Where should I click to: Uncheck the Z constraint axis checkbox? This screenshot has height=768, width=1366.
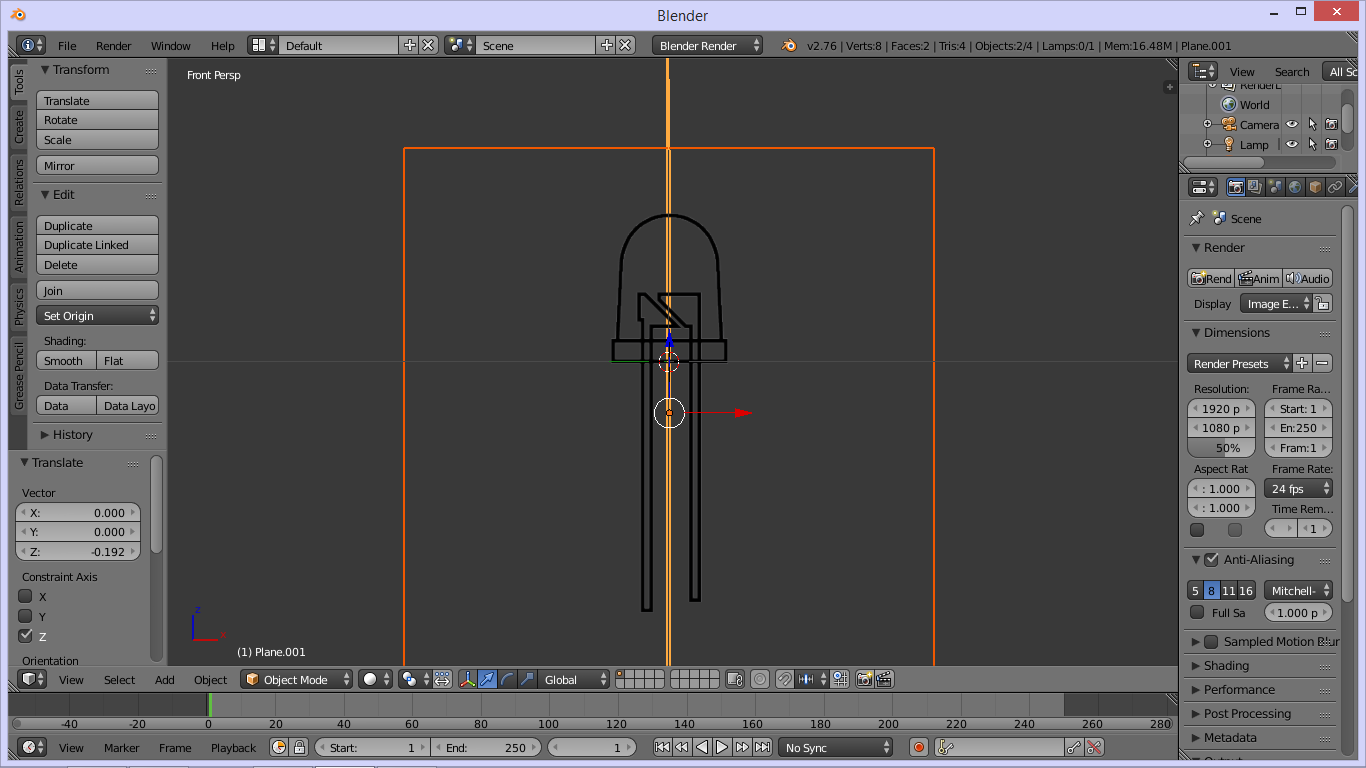[x=26, y=636]
